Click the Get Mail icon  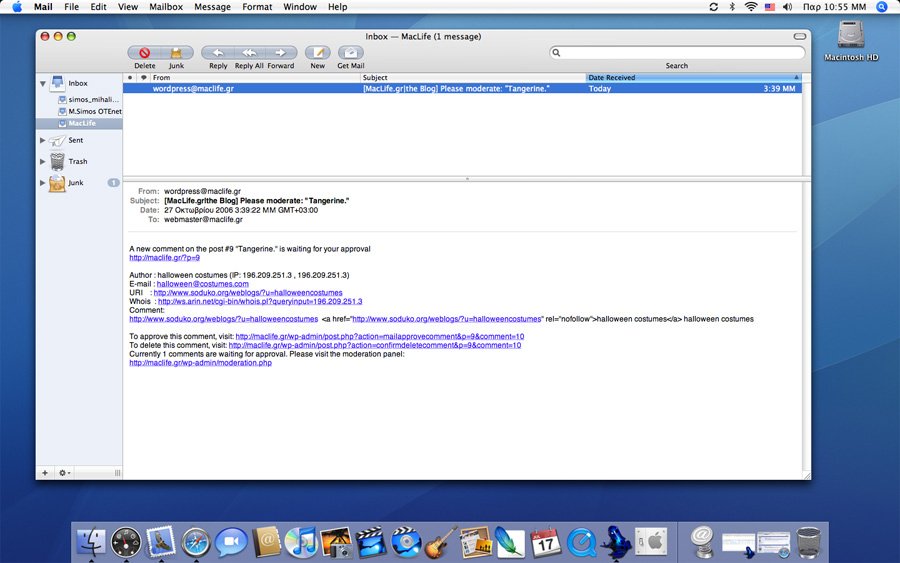351,53
